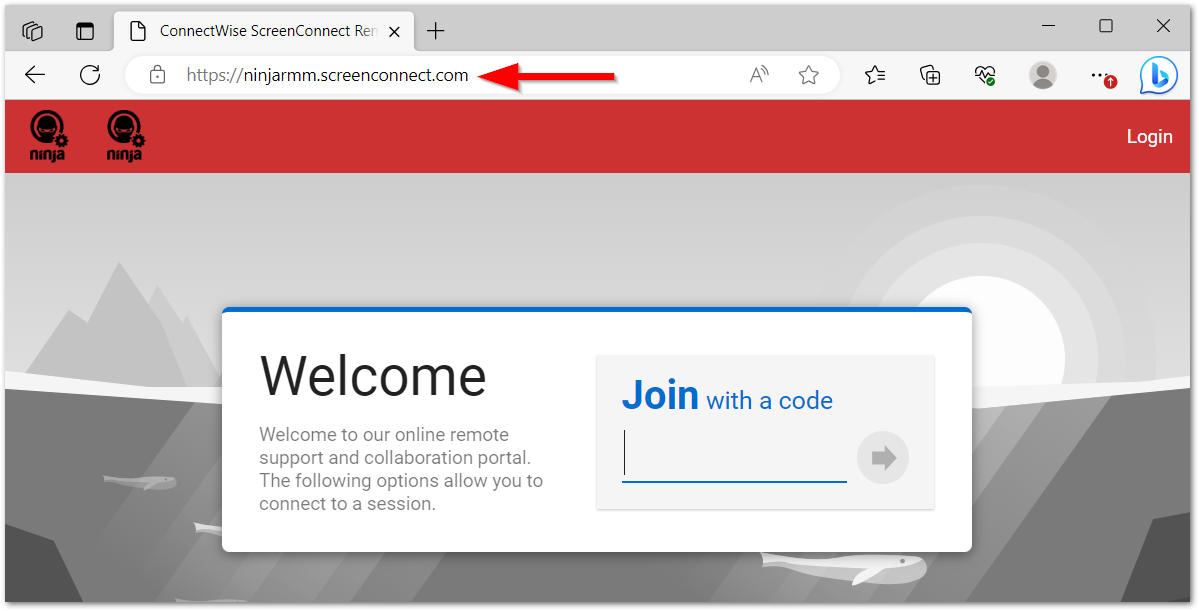Viewport: 1199px width, 611px height.
Task: Click the lock site info icon
Action: (x=158, y=75)
